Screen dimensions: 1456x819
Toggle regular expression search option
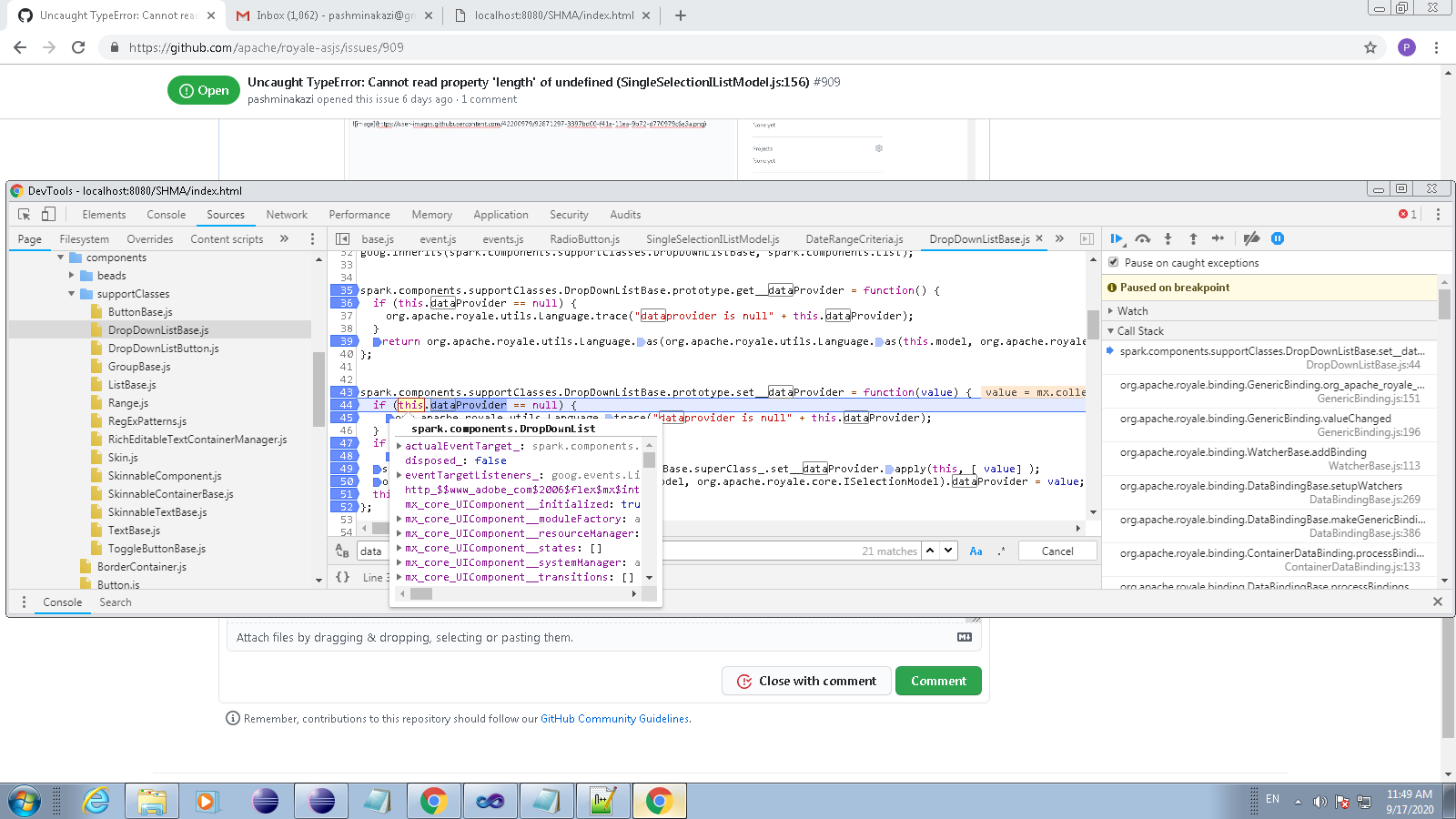coord(1001,551)
